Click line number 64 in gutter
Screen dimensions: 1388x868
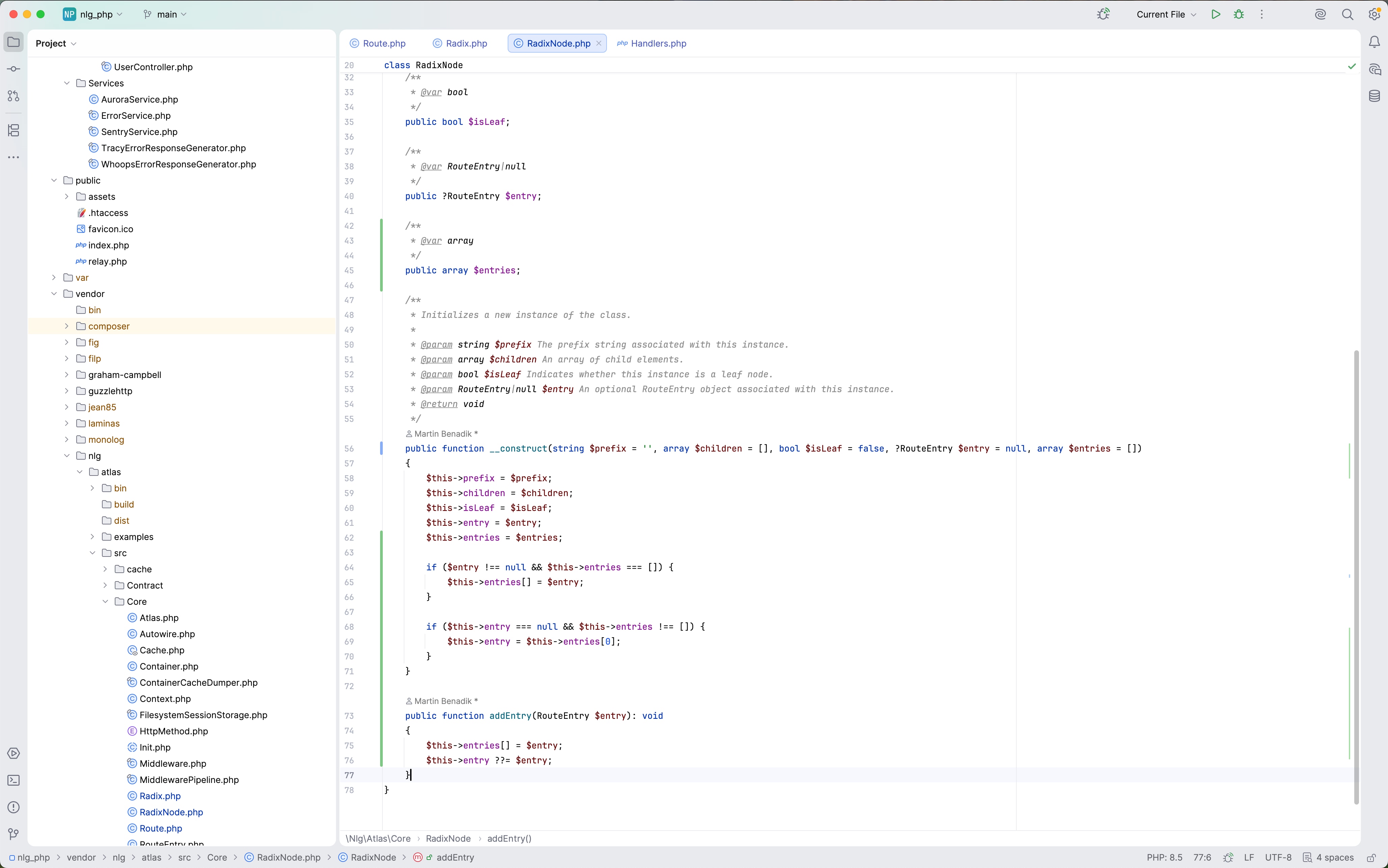pos(349,568)
